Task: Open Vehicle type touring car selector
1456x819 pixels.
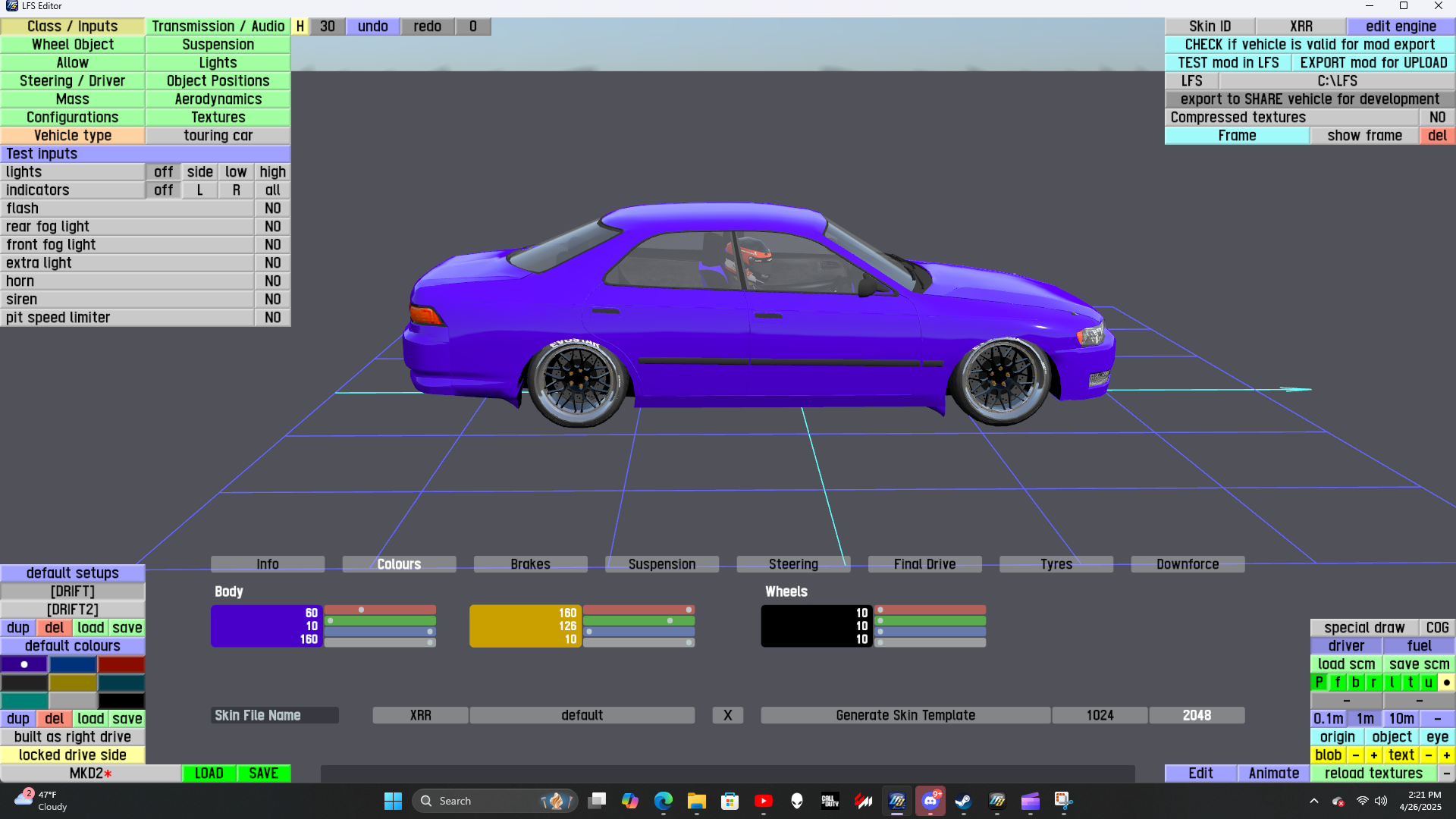Action: click(218, 136)
